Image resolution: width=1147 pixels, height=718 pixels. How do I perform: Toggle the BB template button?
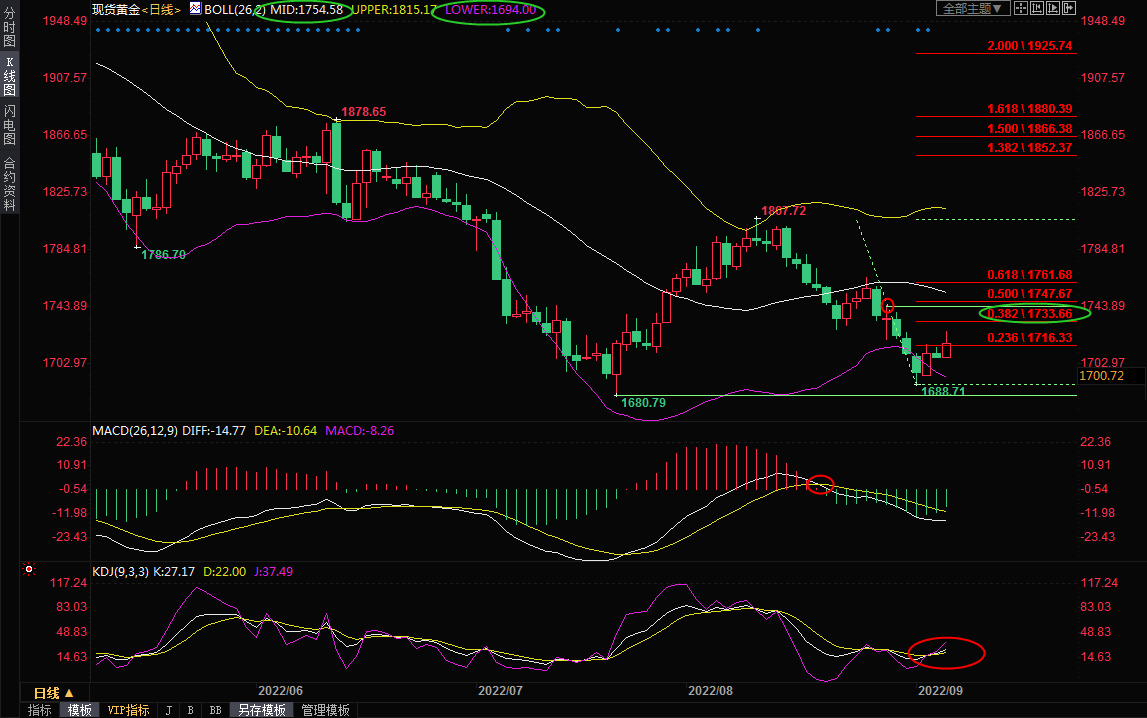(215, 710)
